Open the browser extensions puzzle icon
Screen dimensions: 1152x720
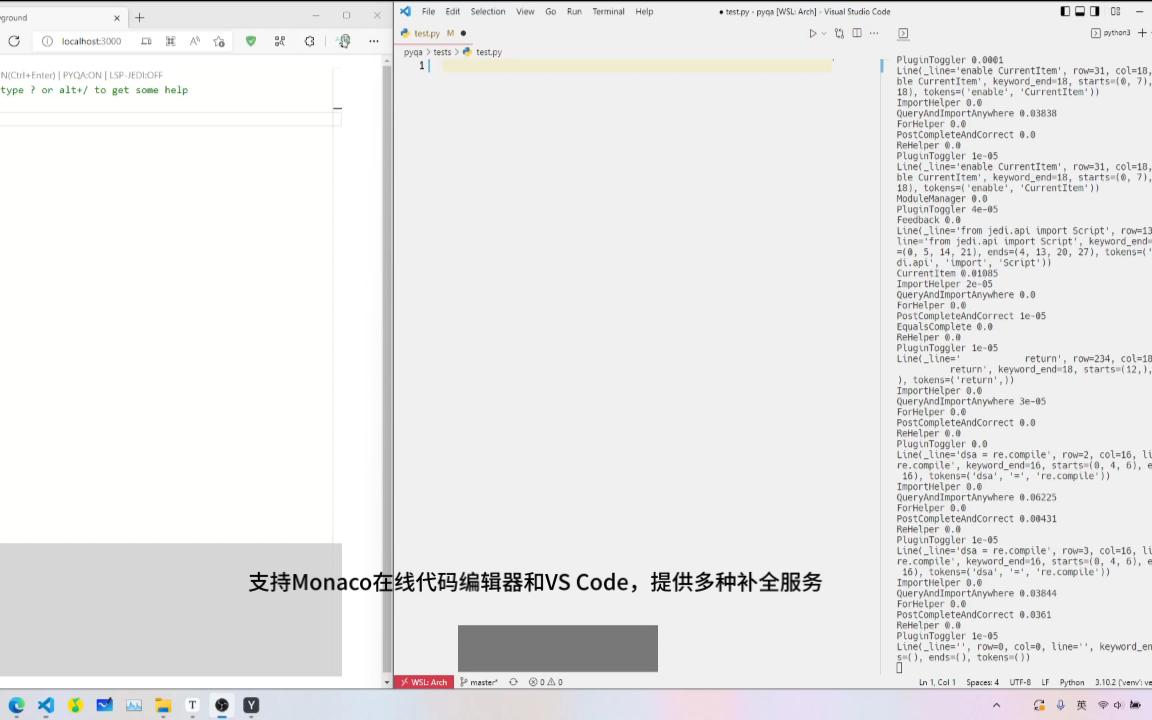[x=280, y=41]
